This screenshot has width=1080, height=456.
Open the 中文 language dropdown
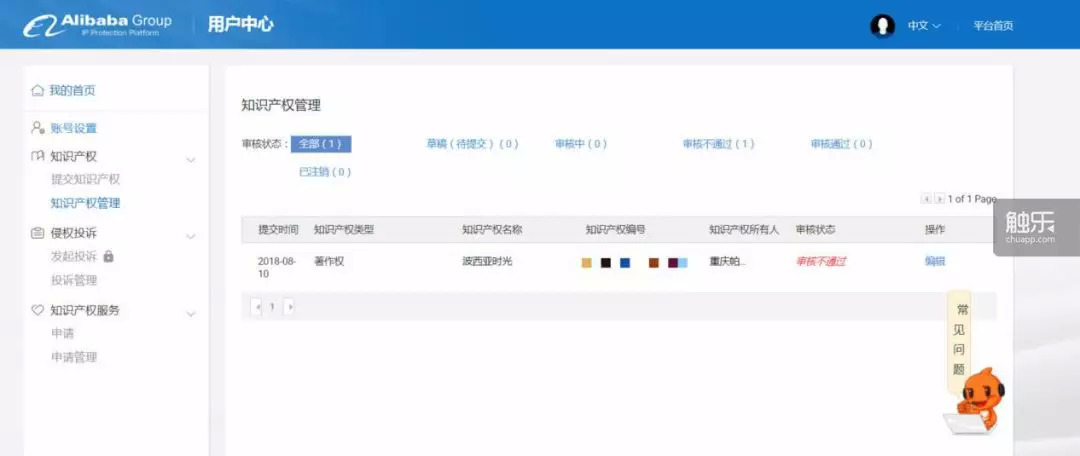[x=924, y=26]
